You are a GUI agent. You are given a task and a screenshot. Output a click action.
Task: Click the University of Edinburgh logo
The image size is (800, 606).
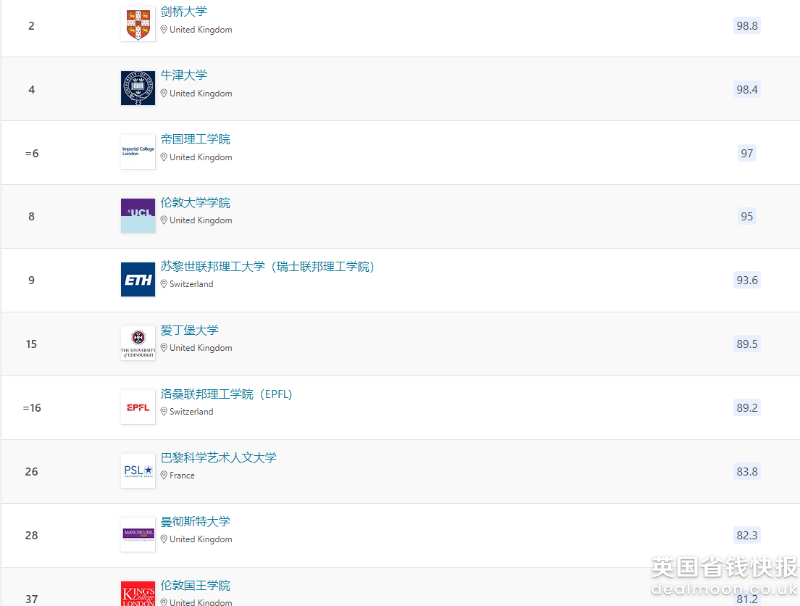138,343
